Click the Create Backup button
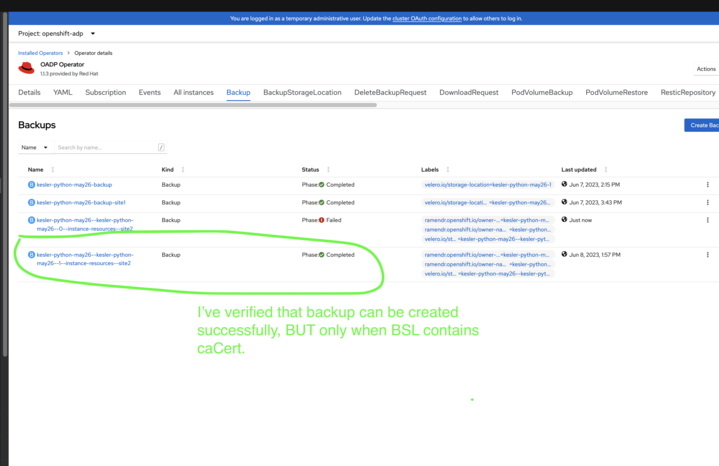 pyautogui.click(x=702, y=125)
